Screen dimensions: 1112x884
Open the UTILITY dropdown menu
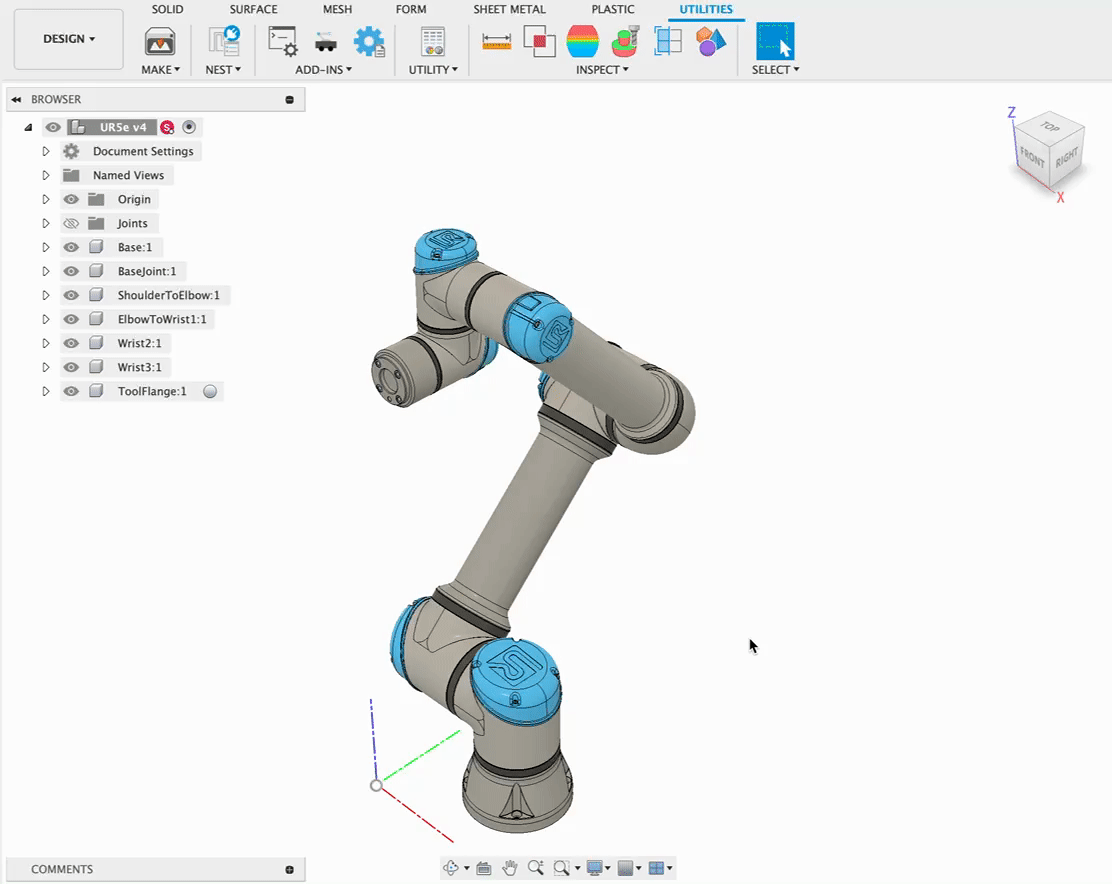433,69
